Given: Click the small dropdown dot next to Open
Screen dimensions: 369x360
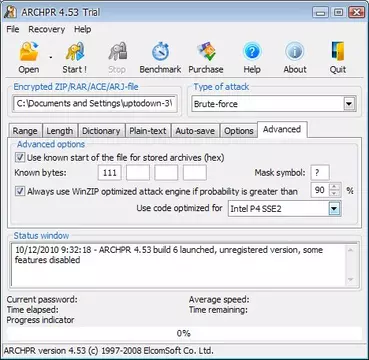Looking at the screenshot, I should (x=51, y=58).
